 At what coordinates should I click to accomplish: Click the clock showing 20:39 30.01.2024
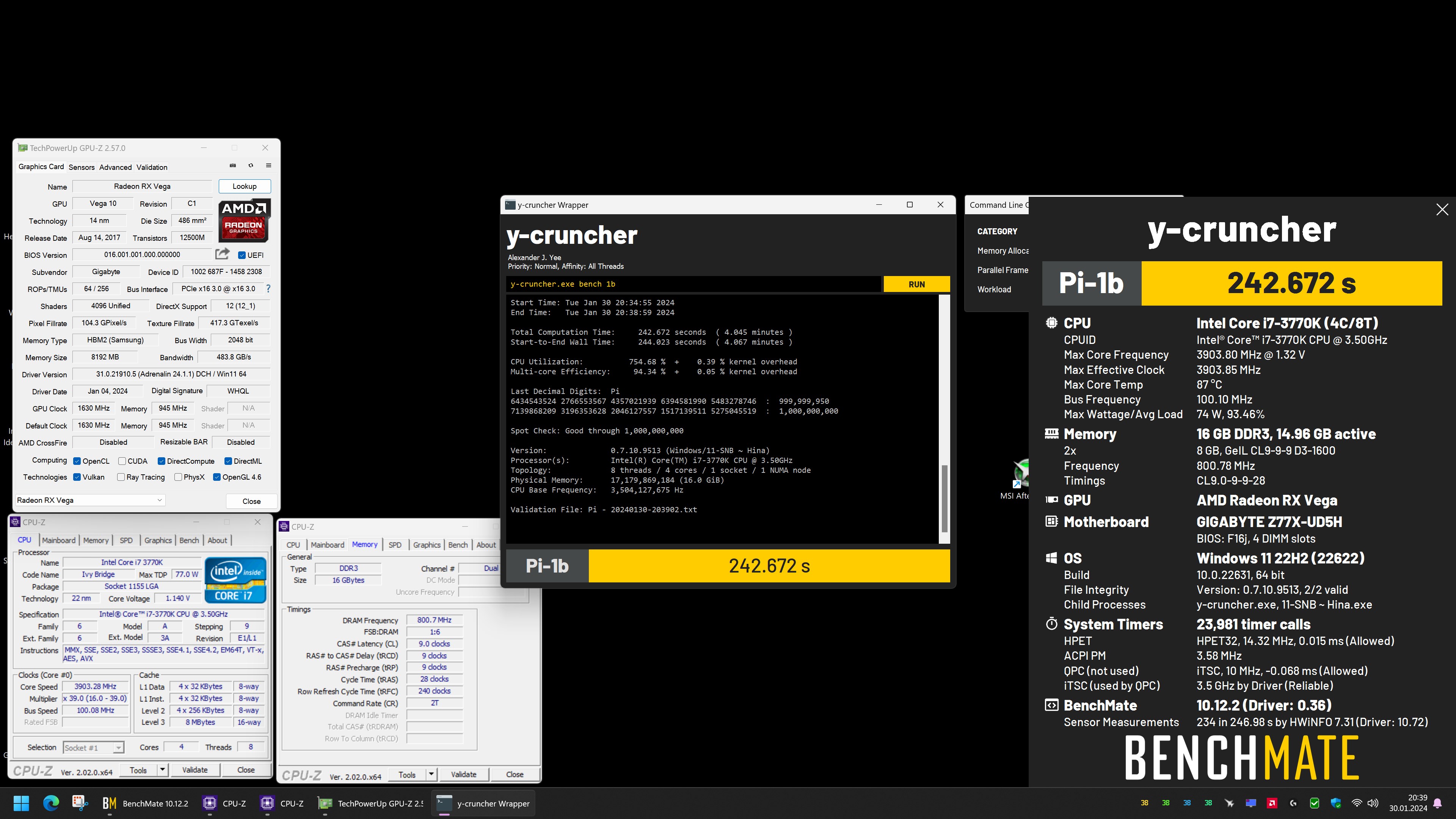(1408, 803)
